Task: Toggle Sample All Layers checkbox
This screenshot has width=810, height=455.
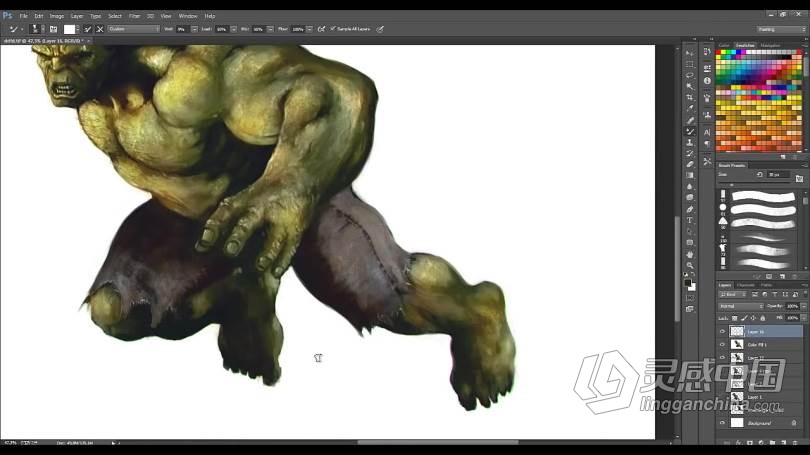Action: 333,29
